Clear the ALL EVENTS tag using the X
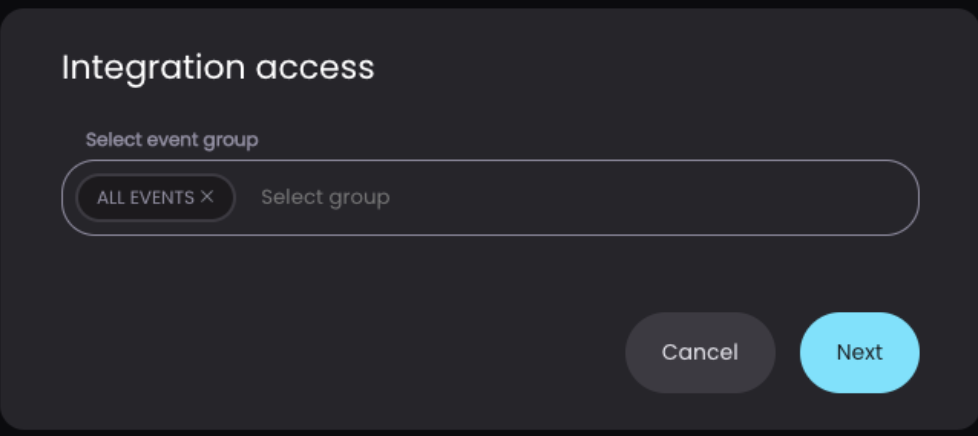978x436 pixels. pos(207,197)
